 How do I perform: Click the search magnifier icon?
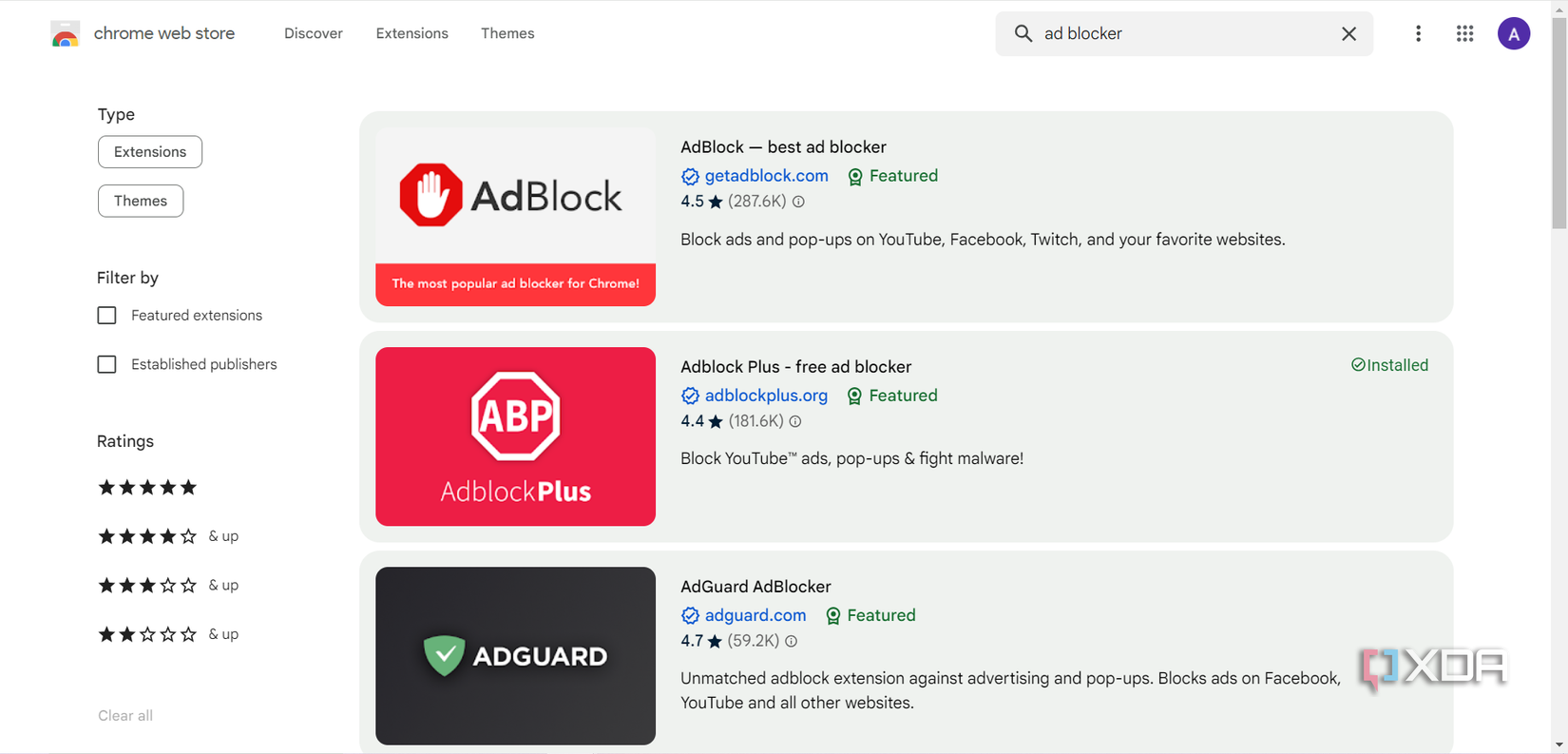pyautogui.click(x=1023, y=34)
